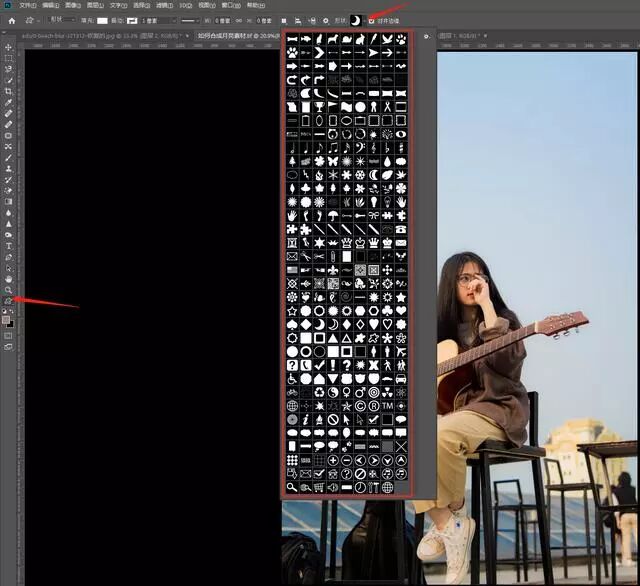The image size is (640, 586).
Task: Choose the cat custom shape
Action: tap(319, 39)
